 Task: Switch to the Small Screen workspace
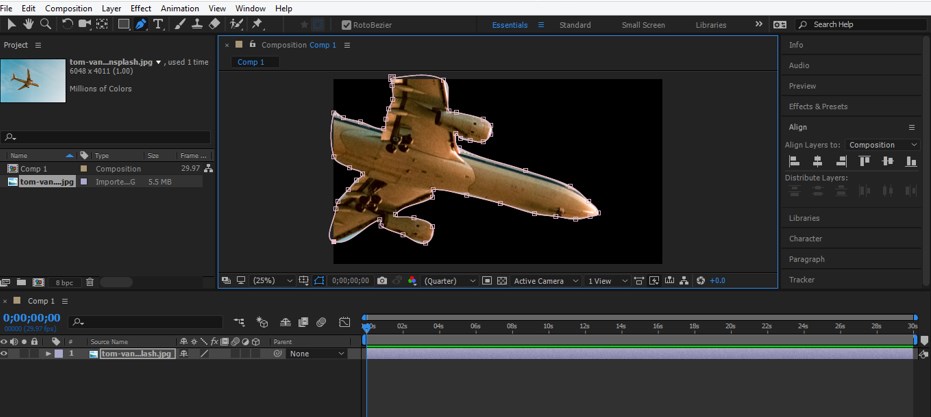click(x=643, y=25)
